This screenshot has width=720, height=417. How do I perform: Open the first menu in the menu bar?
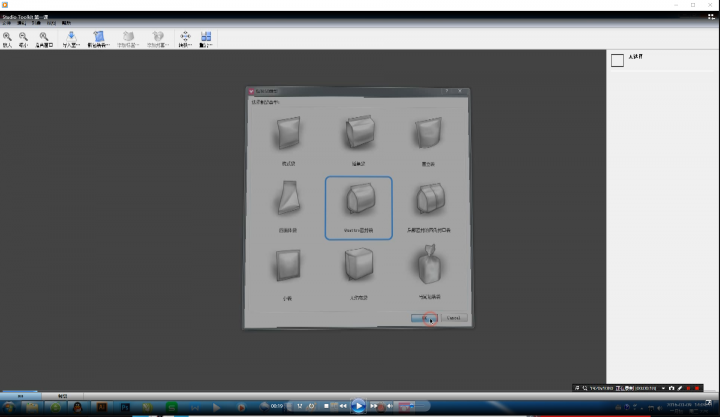[x=6, y=22]
